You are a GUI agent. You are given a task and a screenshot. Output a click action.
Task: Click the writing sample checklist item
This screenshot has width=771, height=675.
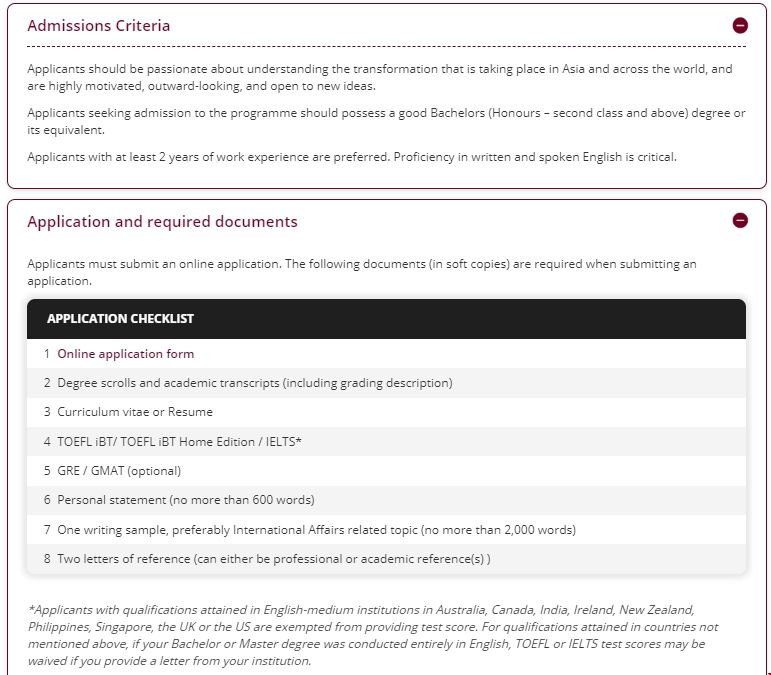(x=316, y=529)
